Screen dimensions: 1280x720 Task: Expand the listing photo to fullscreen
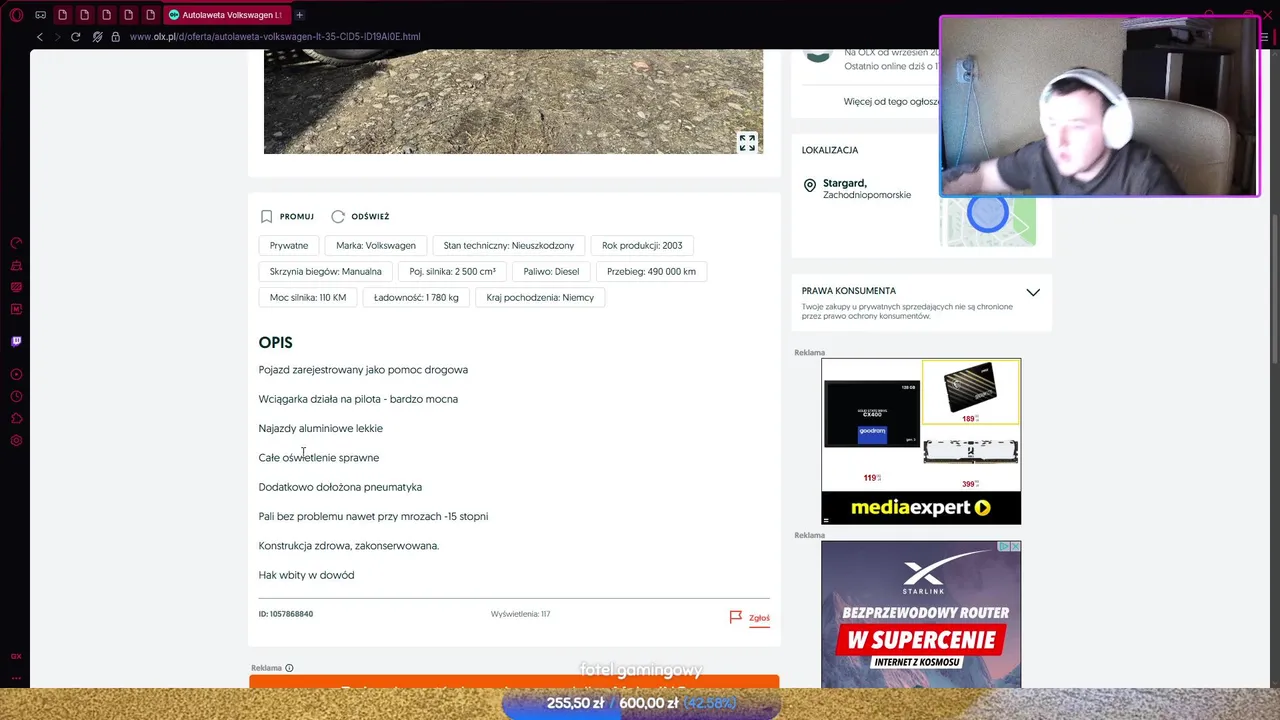pyautogui.click(x=747, y=143)
